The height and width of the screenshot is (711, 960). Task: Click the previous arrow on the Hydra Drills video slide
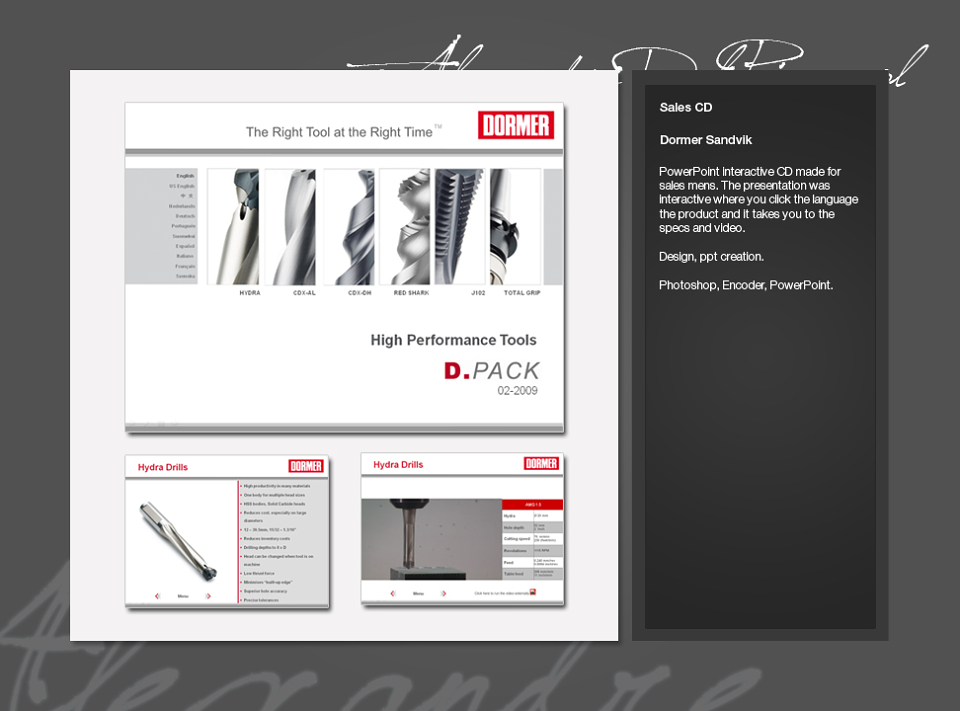tap(392, 593)
